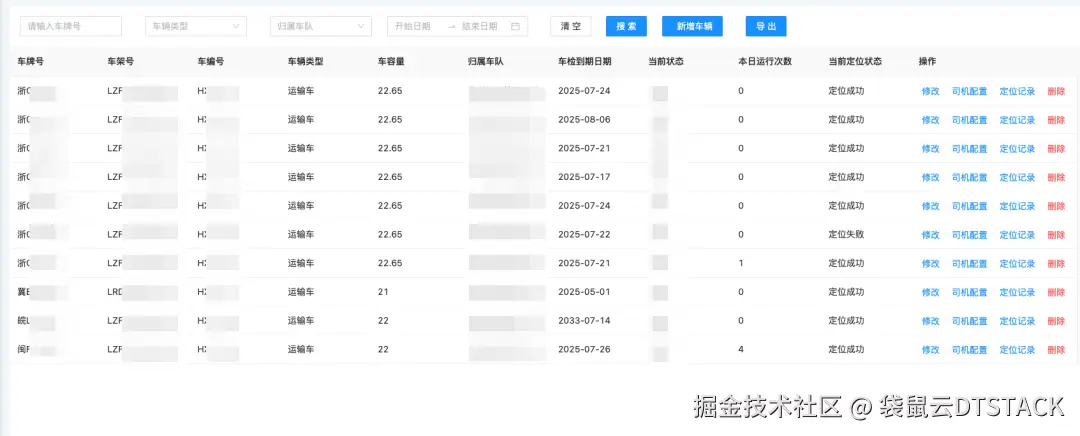
Task: Open 定位记录 for the 2025-07-26 row
Action: (x=1017, y=350)
